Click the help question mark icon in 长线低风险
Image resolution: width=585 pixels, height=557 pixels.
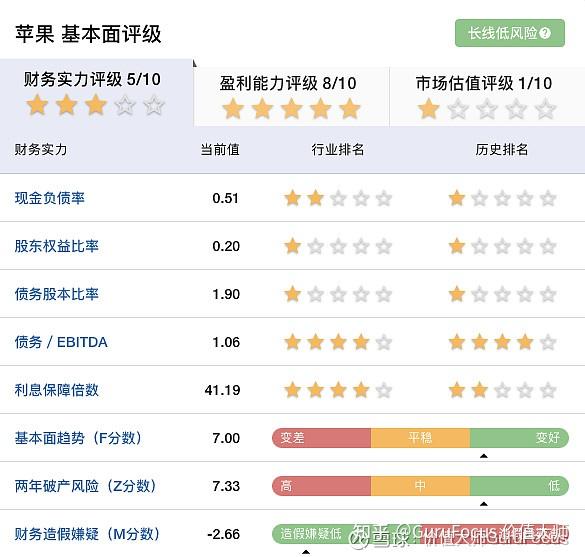pyautogui.click(x=545, y=33)
